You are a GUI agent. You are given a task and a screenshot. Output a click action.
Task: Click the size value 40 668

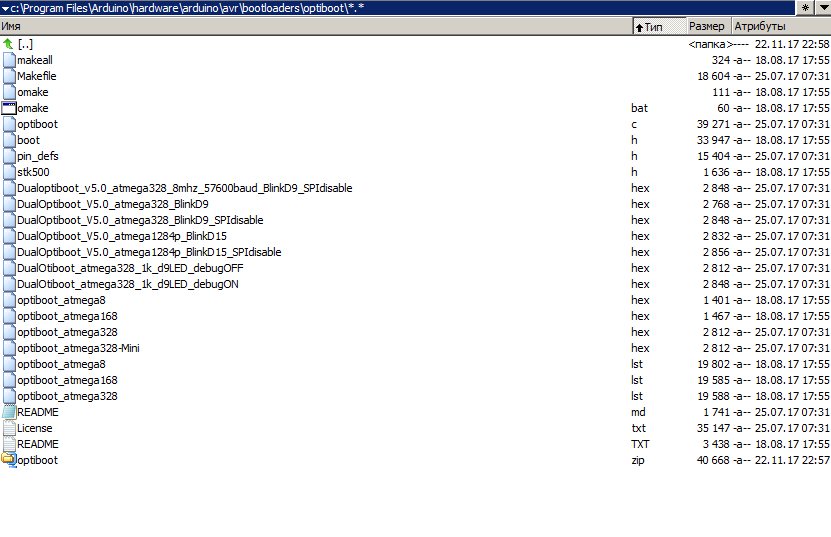[713, 460]
